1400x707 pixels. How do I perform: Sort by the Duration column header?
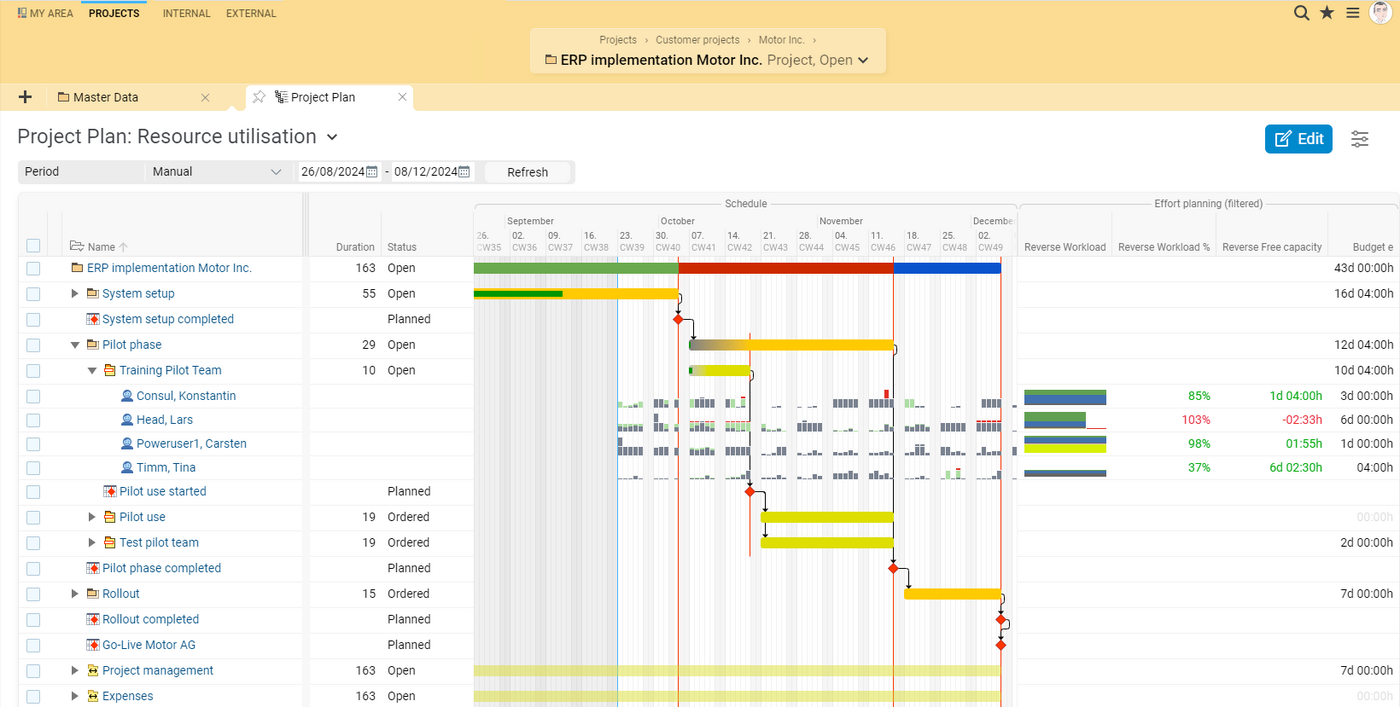click(x=355, y=247)
